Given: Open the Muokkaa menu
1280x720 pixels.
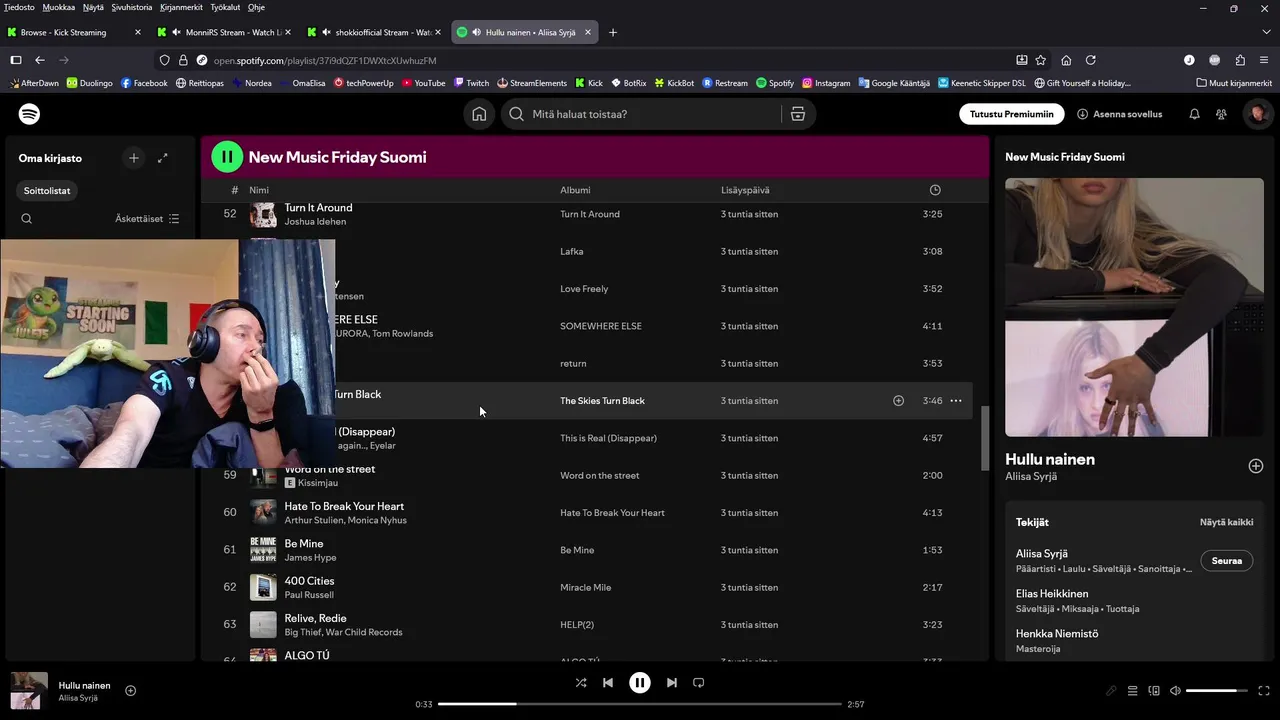Looking at the screenshot, I should (x=59, y=7).
